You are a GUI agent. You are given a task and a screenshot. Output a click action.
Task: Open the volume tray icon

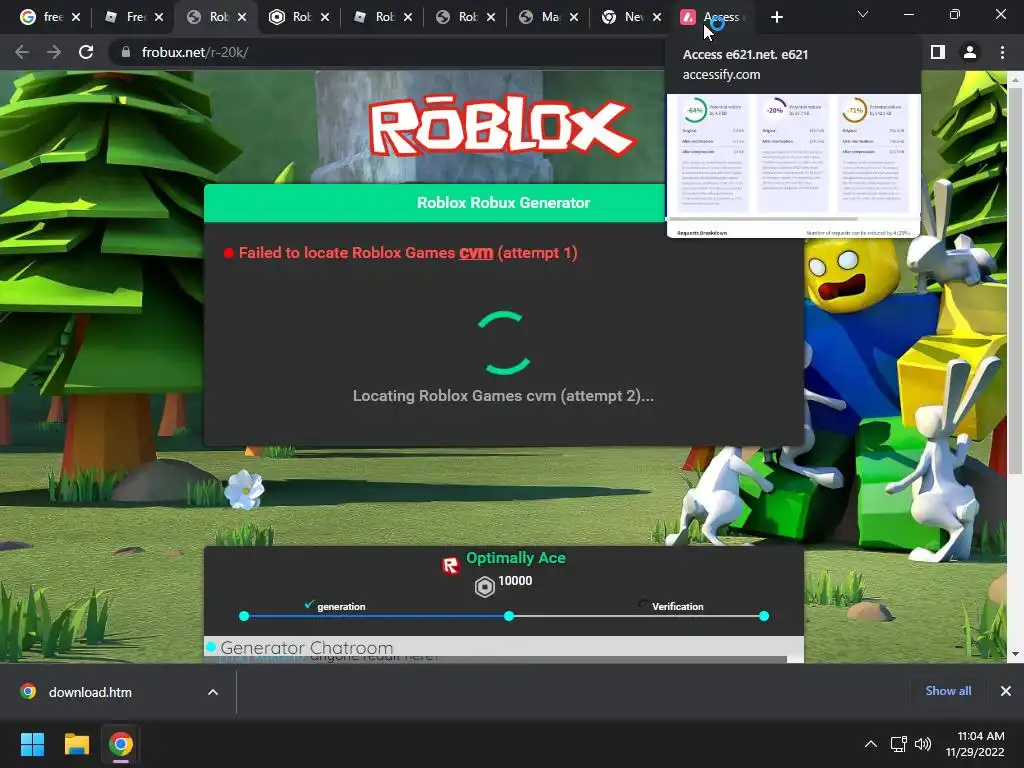click(923, 744)
